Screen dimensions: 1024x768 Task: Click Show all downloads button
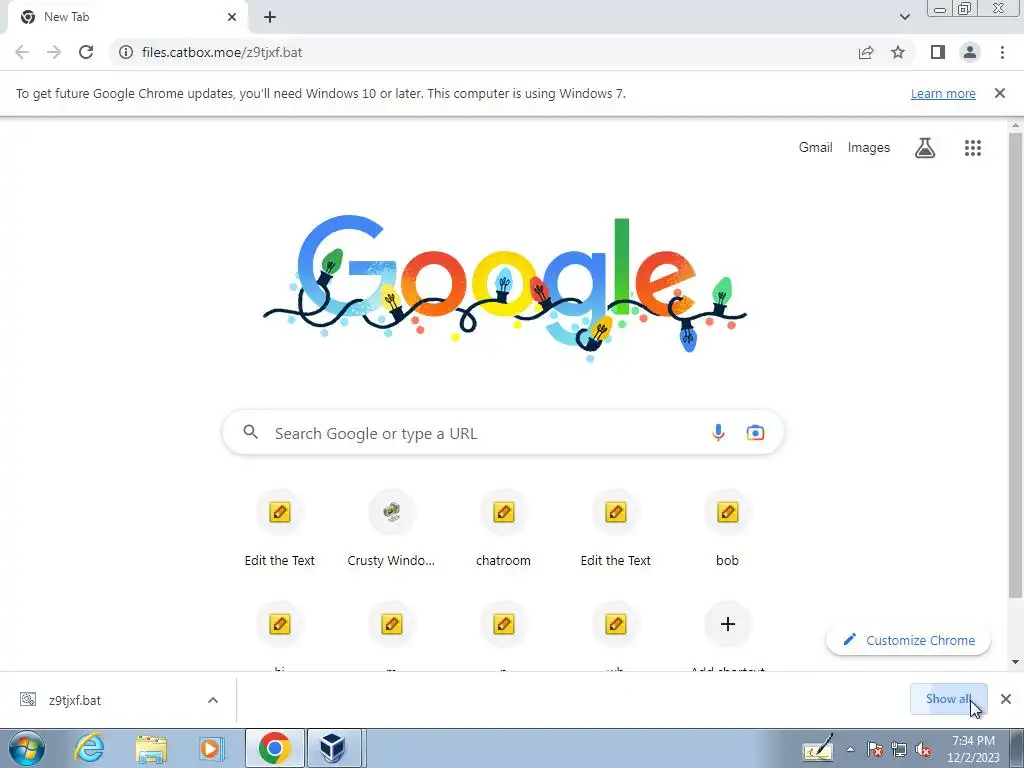948,699
